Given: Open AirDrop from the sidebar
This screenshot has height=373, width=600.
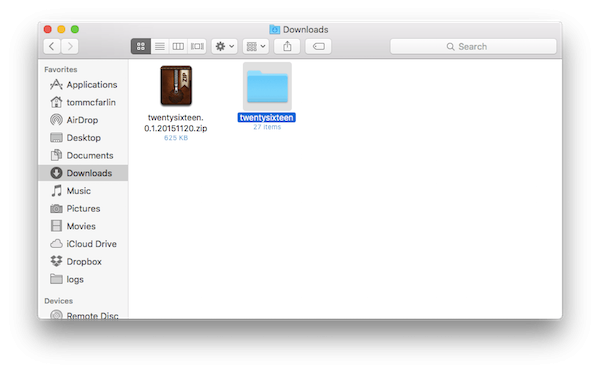Looking at the screenshot, I should pyautogui.click(x=83, y=120).
